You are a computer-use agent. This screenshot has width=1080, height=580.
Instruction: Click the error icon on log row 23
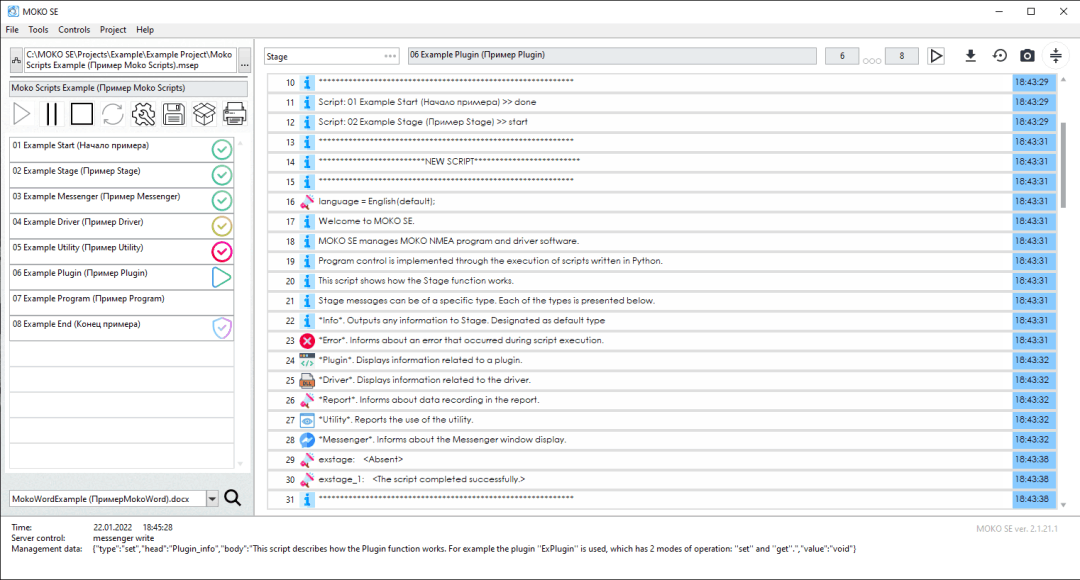(307, 340)
